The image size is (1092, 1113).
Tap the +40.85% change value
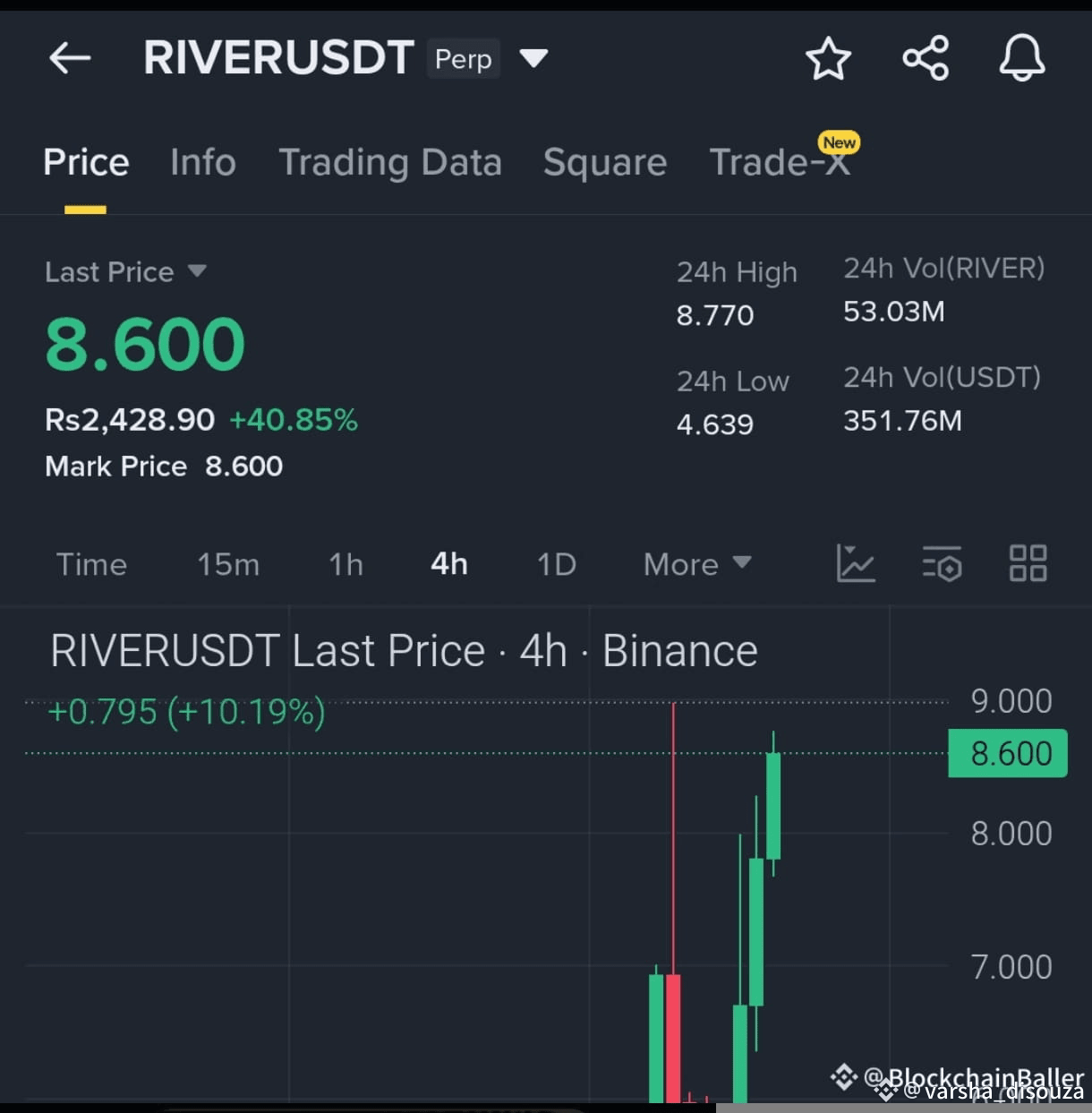[294, 419]
